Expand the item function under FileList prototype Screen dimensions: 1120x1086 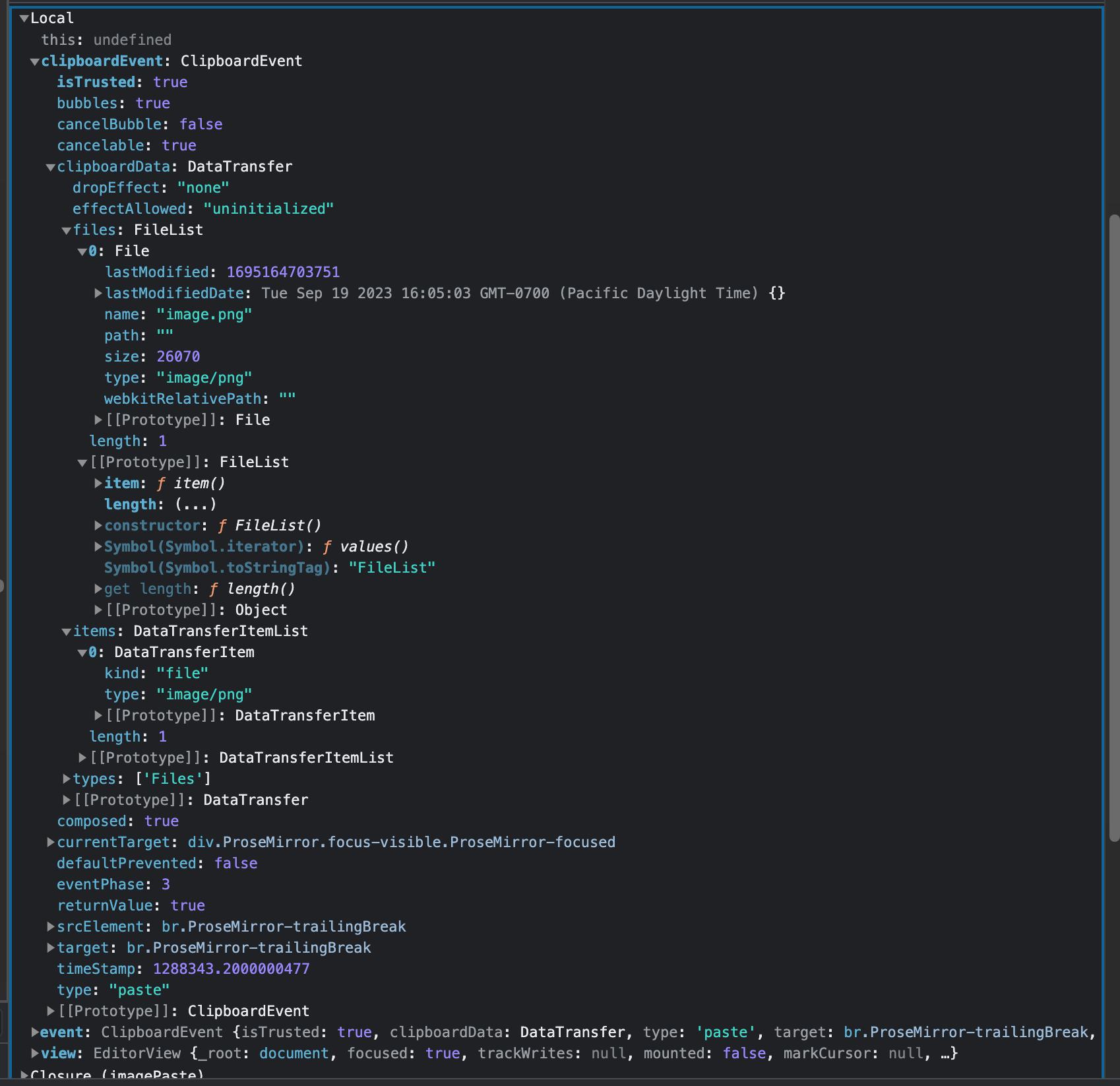pyautogui.click(x=97, y=483)
